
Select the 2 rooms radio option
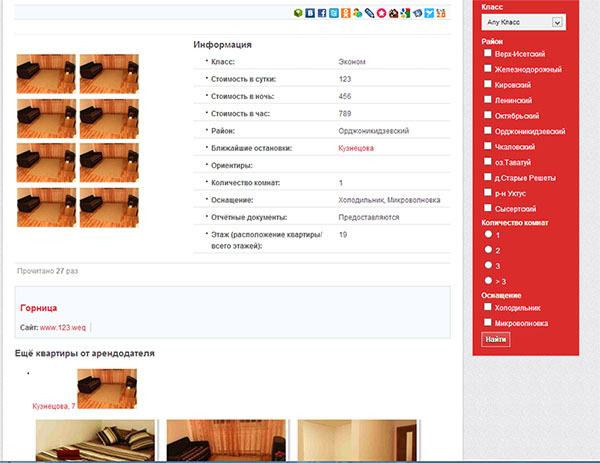click(488, 249)
